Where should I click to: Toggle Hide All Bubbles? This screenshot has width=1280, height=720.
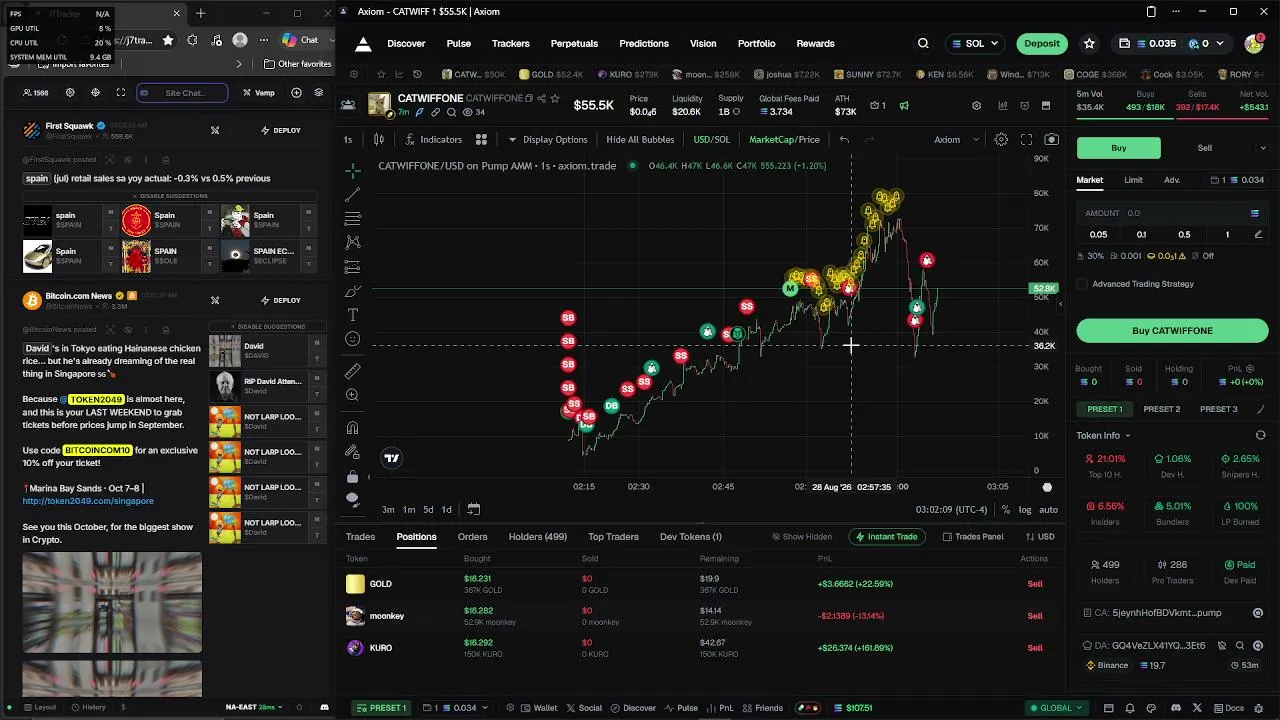pos(640,140)
